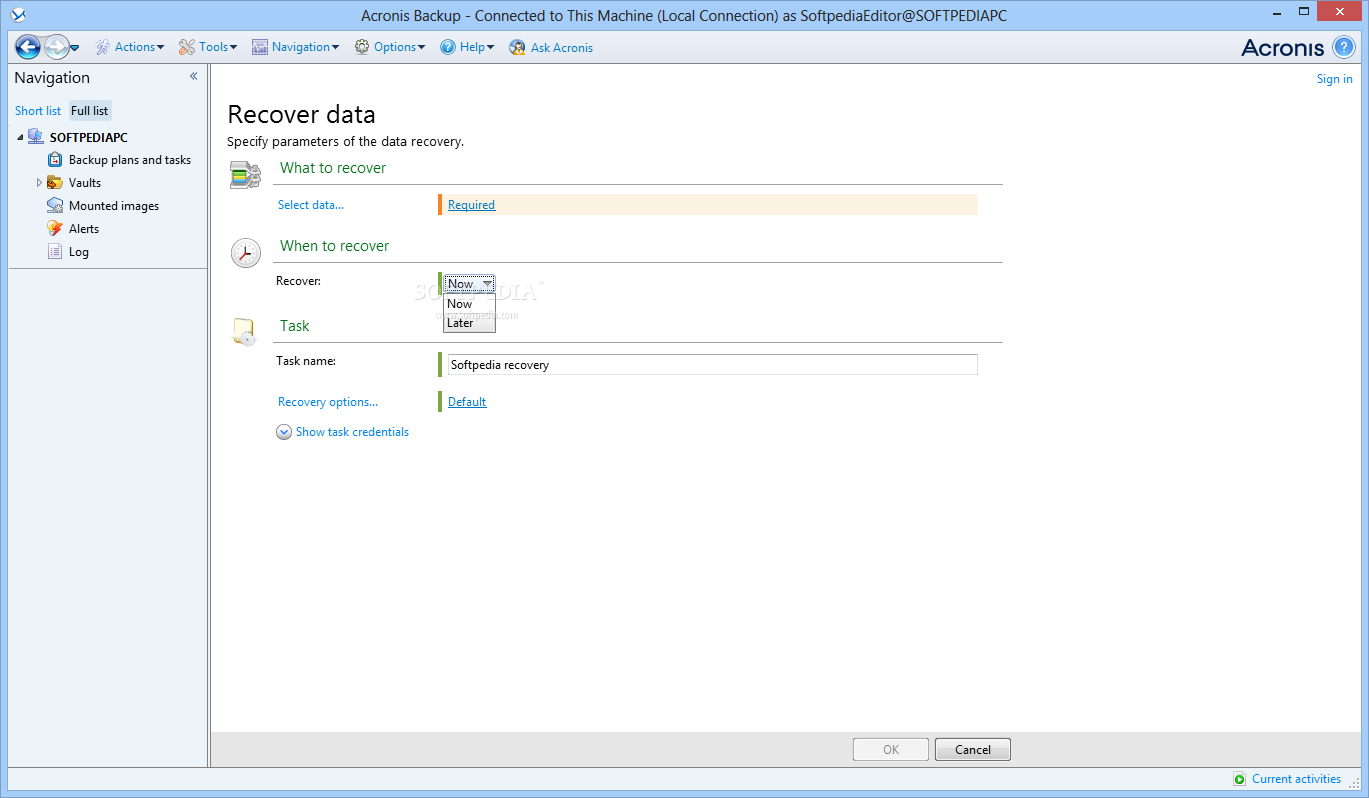Collapse the SOFTPEDIAPC tree node
This screenshot has height=798, width=1369.
[x=20, y=138]
